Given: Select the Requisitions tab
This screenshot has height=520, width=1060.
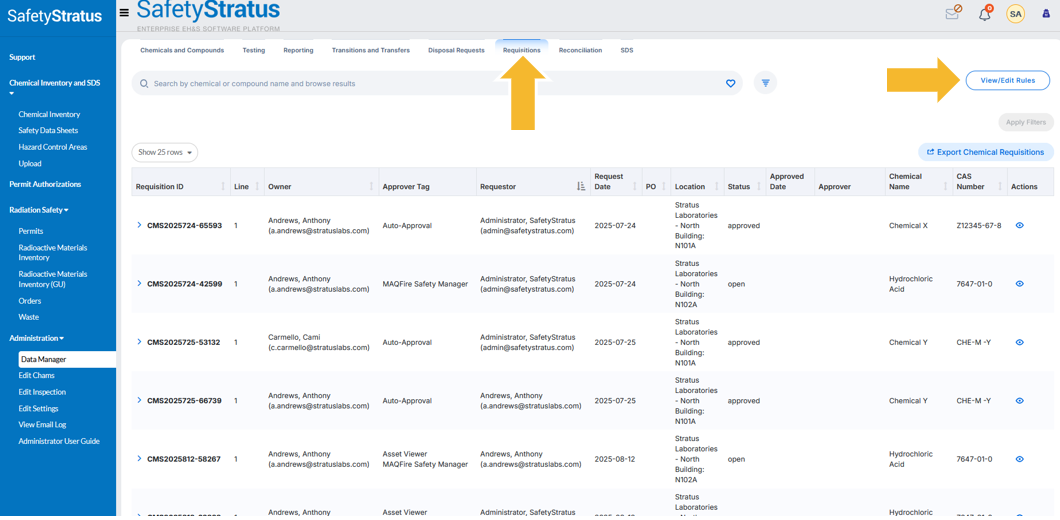Looking at the screenshot, I should [x=522, y=50].
